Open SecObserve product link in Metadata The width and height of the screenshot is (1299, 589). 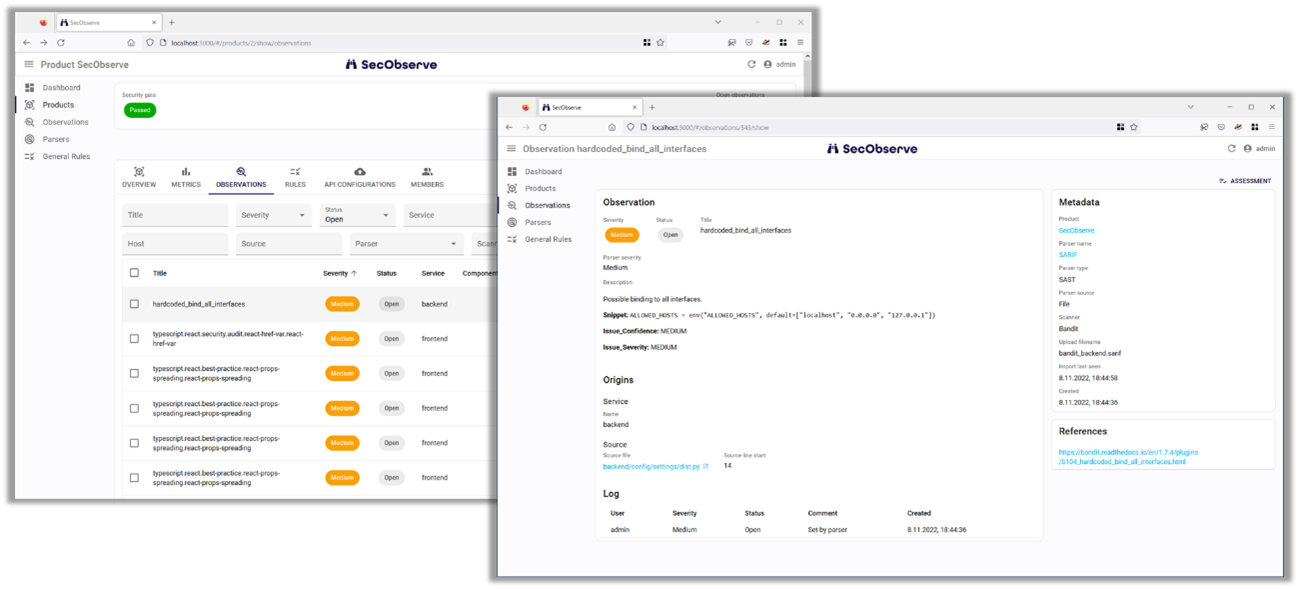click(1076, 231)
